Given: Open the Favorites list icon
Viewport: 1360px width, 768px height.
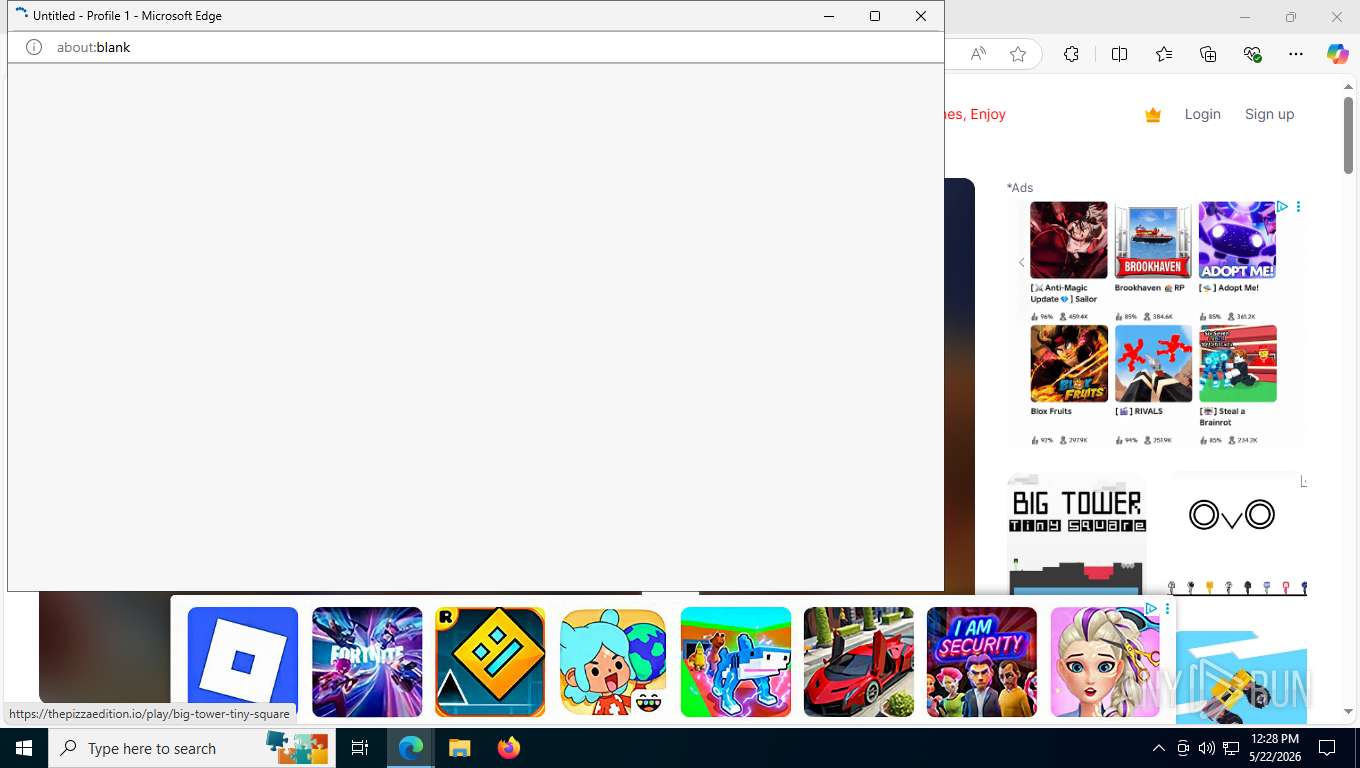Looking at the screenshot, I should point(1164,54).
